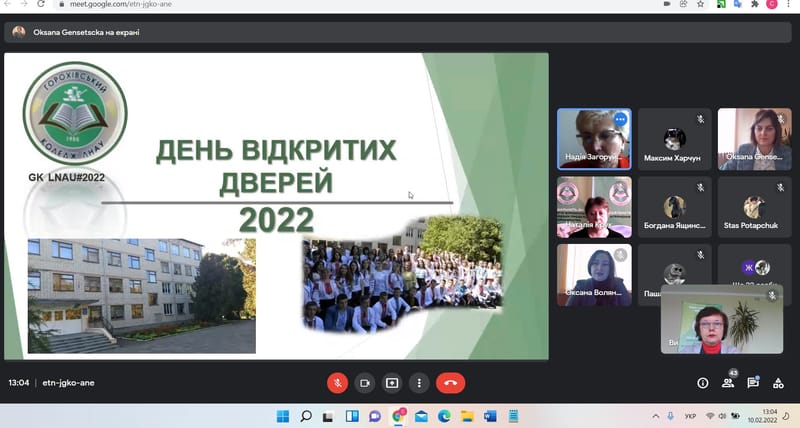
Task: Open Task View on the taskbar
Action: [329, 416]
